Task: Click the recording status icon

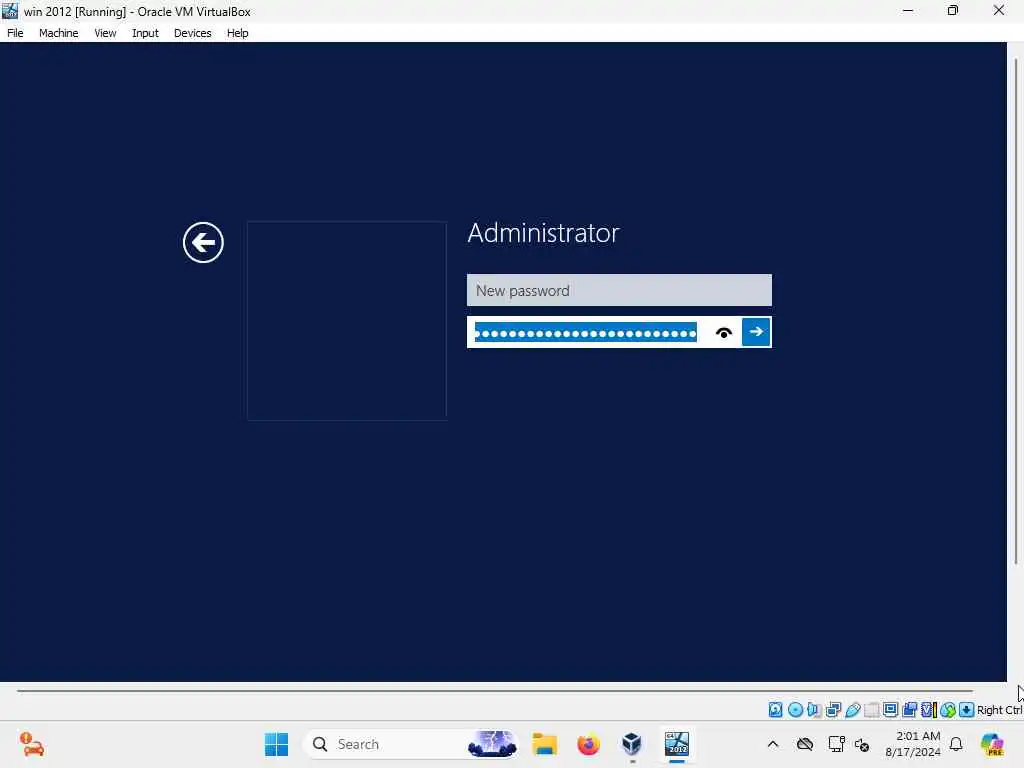Action: pyautogui.click(x=909, y=710)
